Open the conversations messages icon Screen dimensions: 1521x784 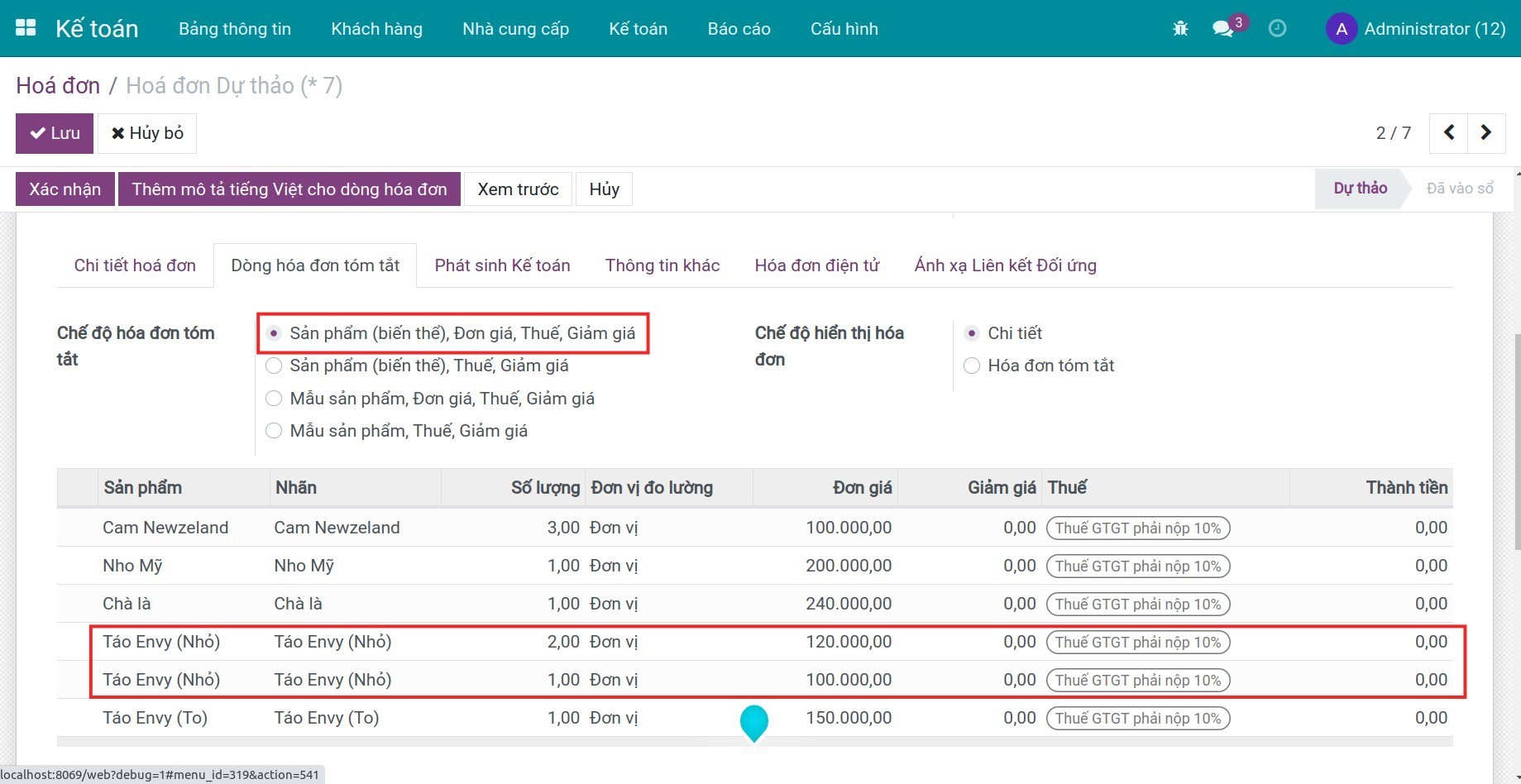coord(1222,29)
